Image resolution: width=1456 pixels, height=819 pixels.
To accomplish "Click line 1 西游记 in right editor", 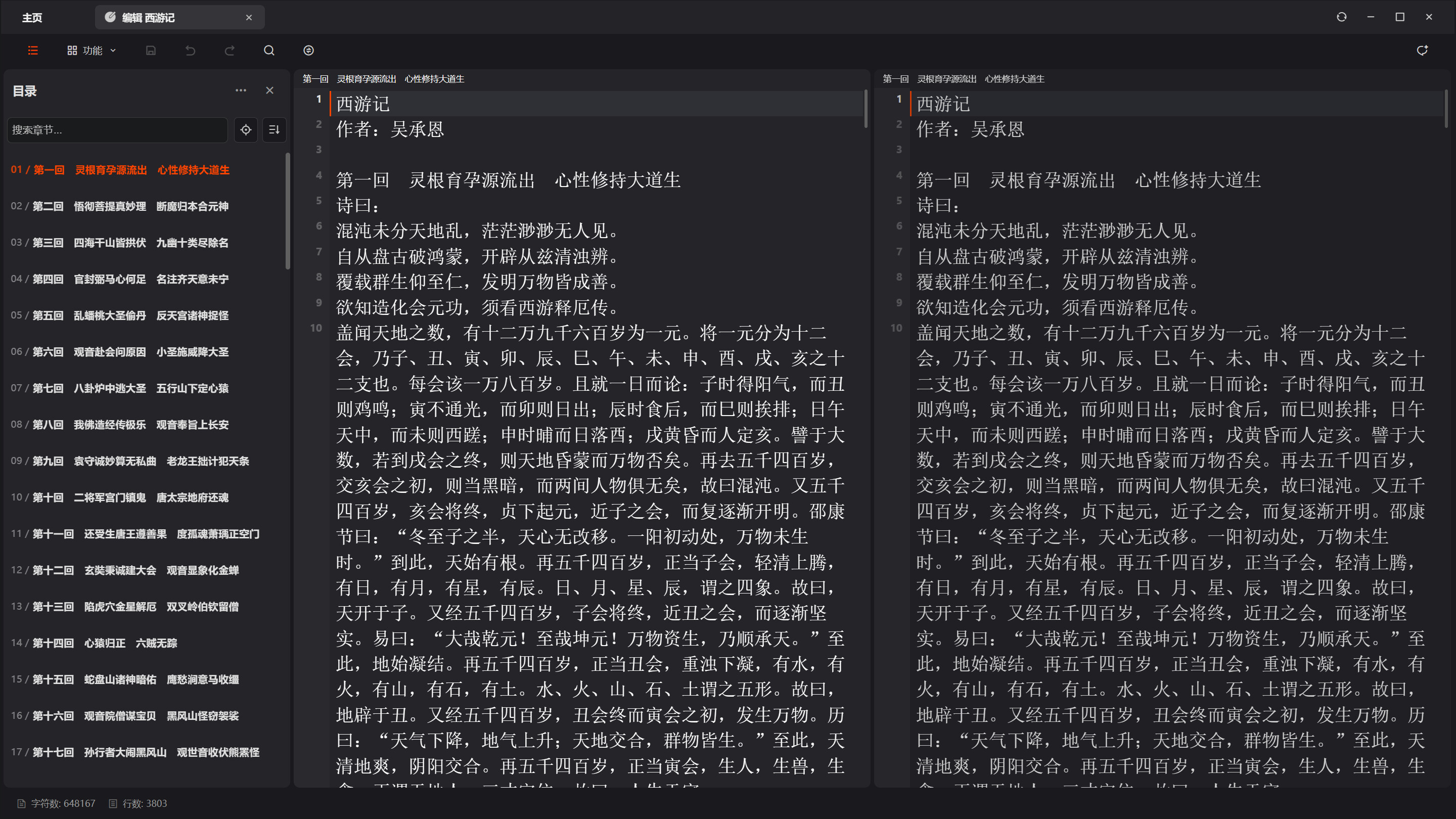I will click(x=943, y=104).
